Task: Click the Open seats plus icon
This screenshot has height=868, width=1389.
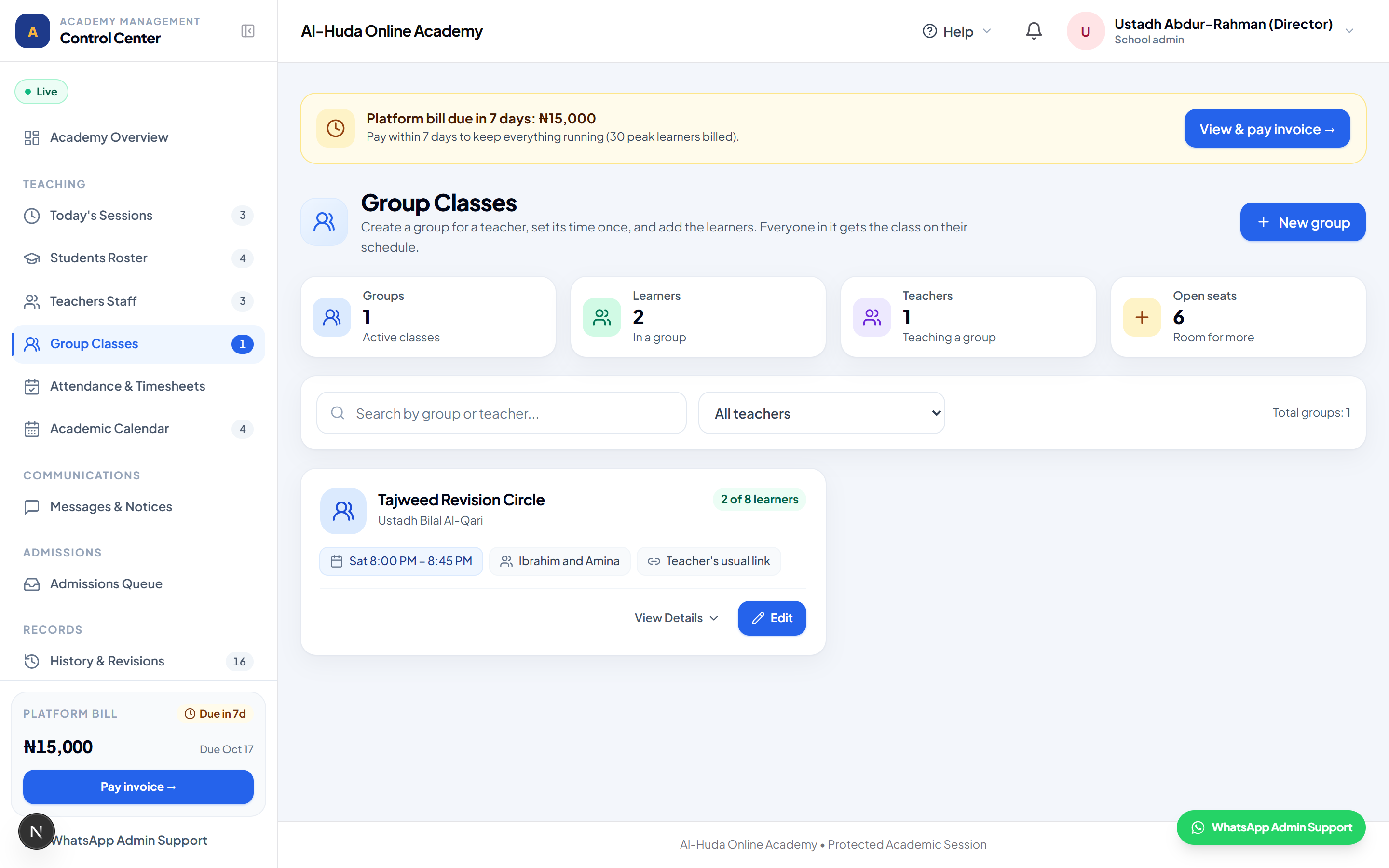Action: click(x=1142, y=317)
